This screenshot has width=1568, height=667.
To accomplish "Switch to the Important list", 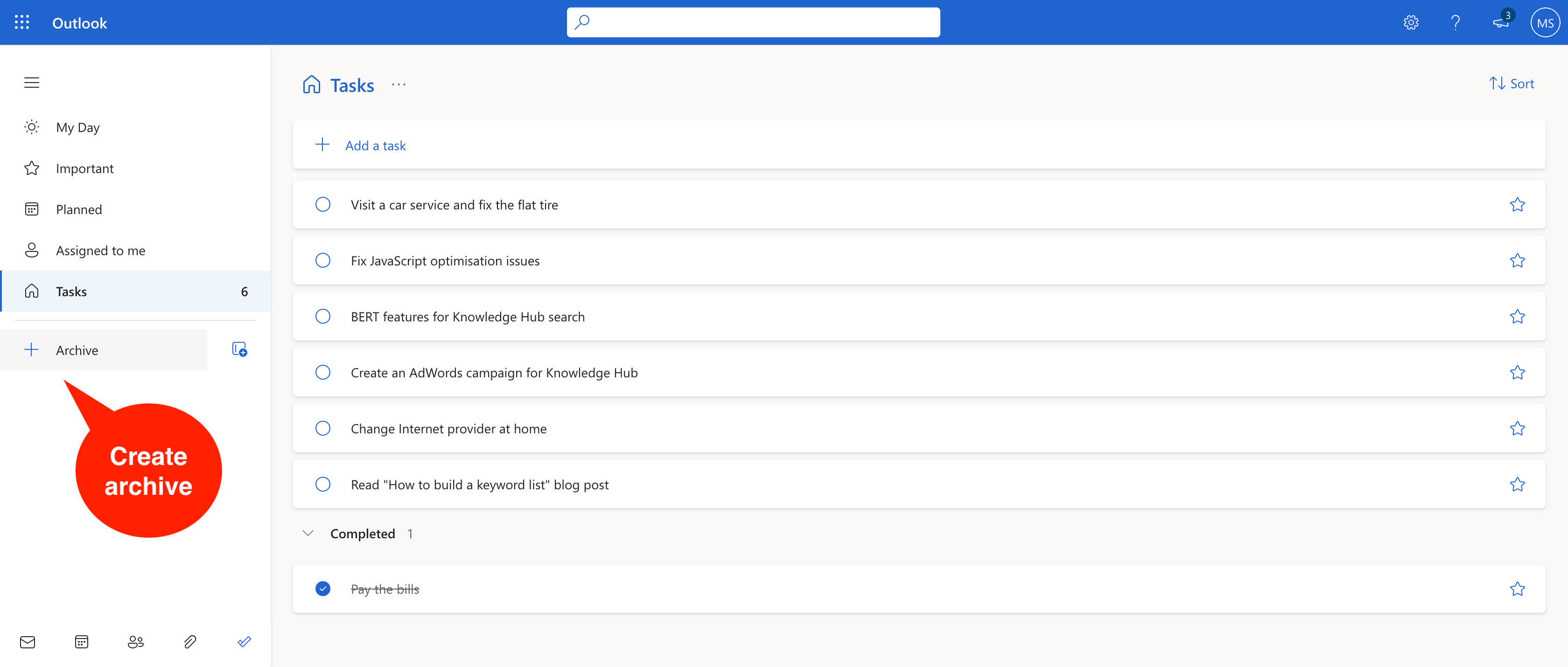I will [84, 168].
